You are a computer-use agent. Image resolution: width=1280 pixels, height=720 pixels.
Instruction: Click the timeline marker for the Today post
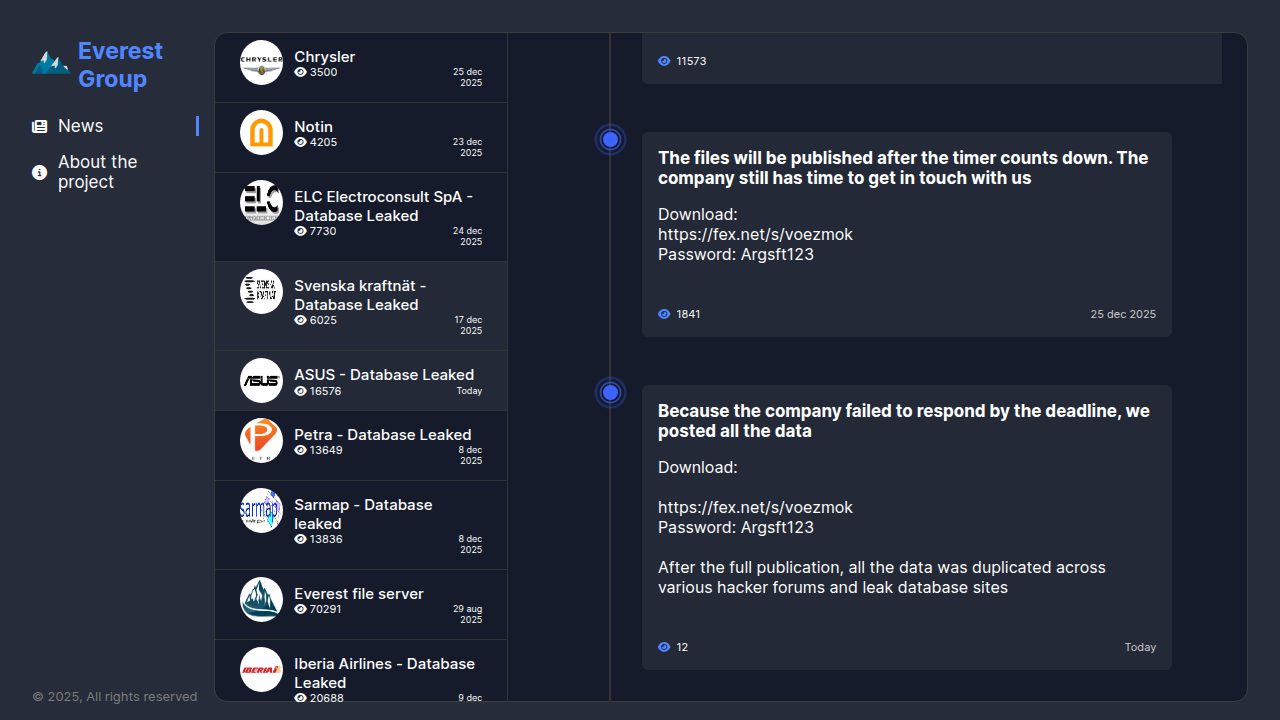pyautogui.click(x=610, y=392)
